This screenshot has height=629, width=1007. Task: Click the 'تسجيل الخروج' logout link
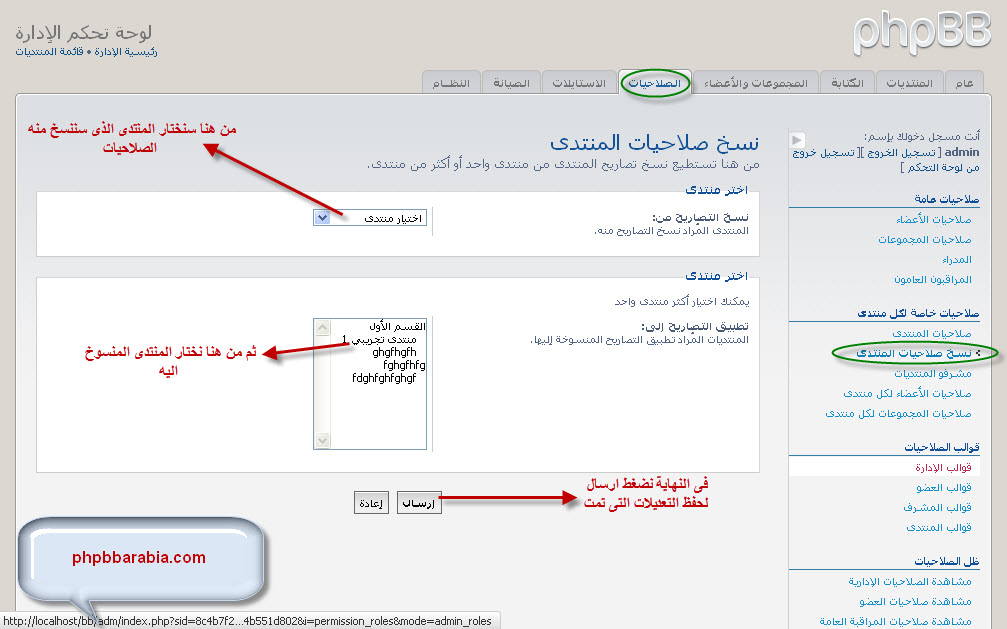click(902, 152)
